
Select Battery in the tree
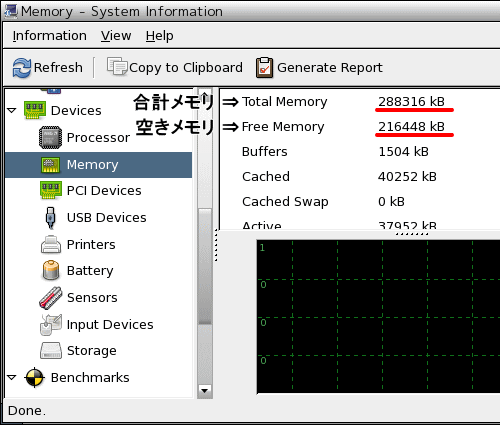click(90, 271)
